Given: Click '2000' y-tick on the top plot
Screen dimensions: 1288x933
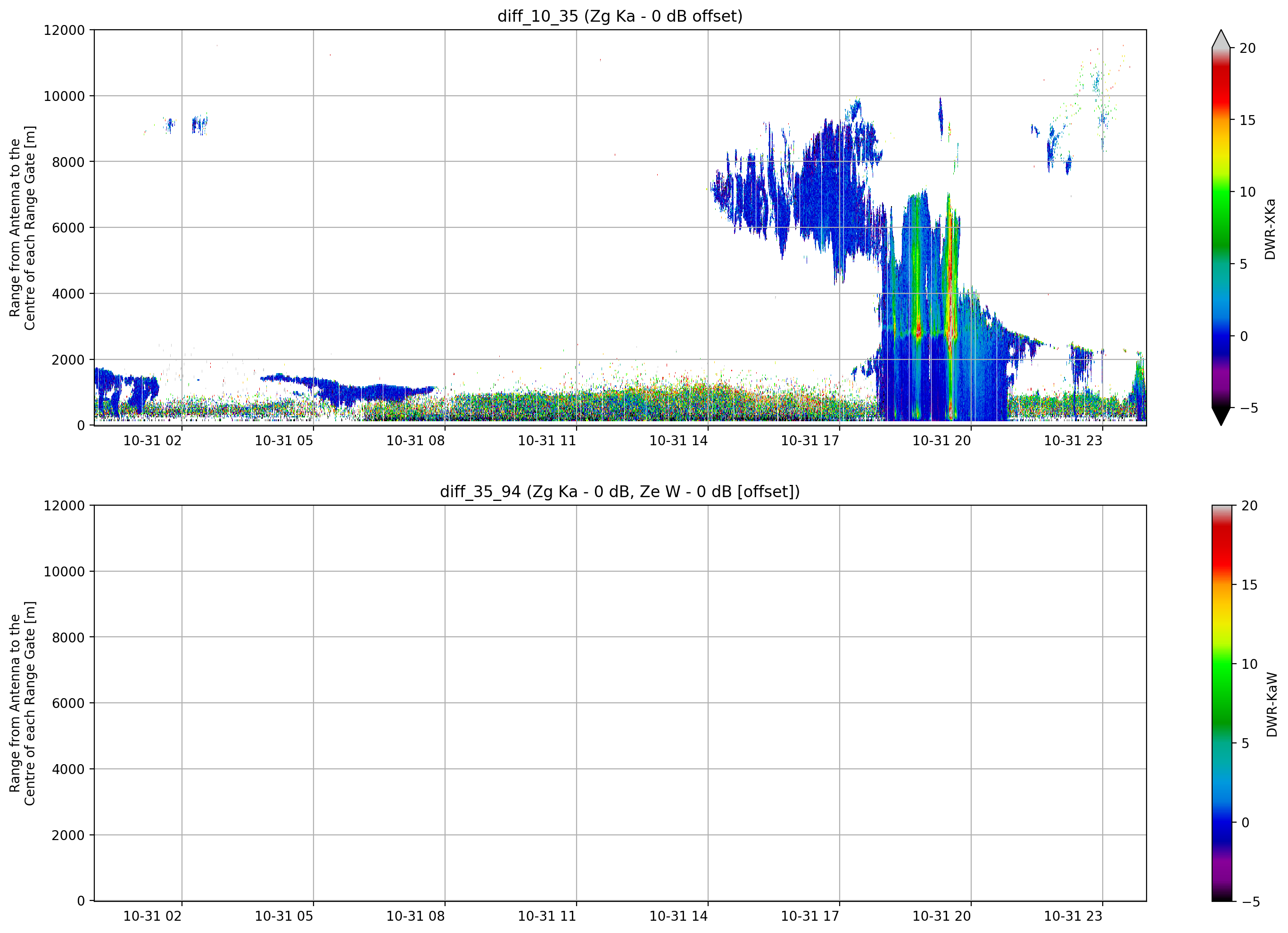Looking at the screenshot, I should pos(68,360).
